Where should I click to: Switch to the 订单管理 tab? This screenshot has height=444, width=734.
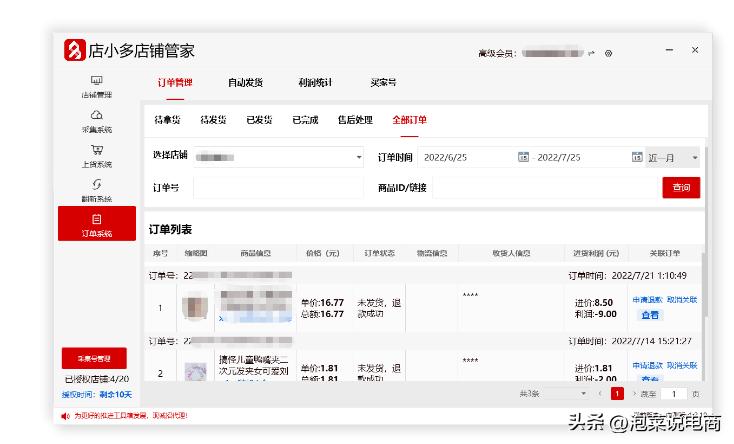coord(175,82)
